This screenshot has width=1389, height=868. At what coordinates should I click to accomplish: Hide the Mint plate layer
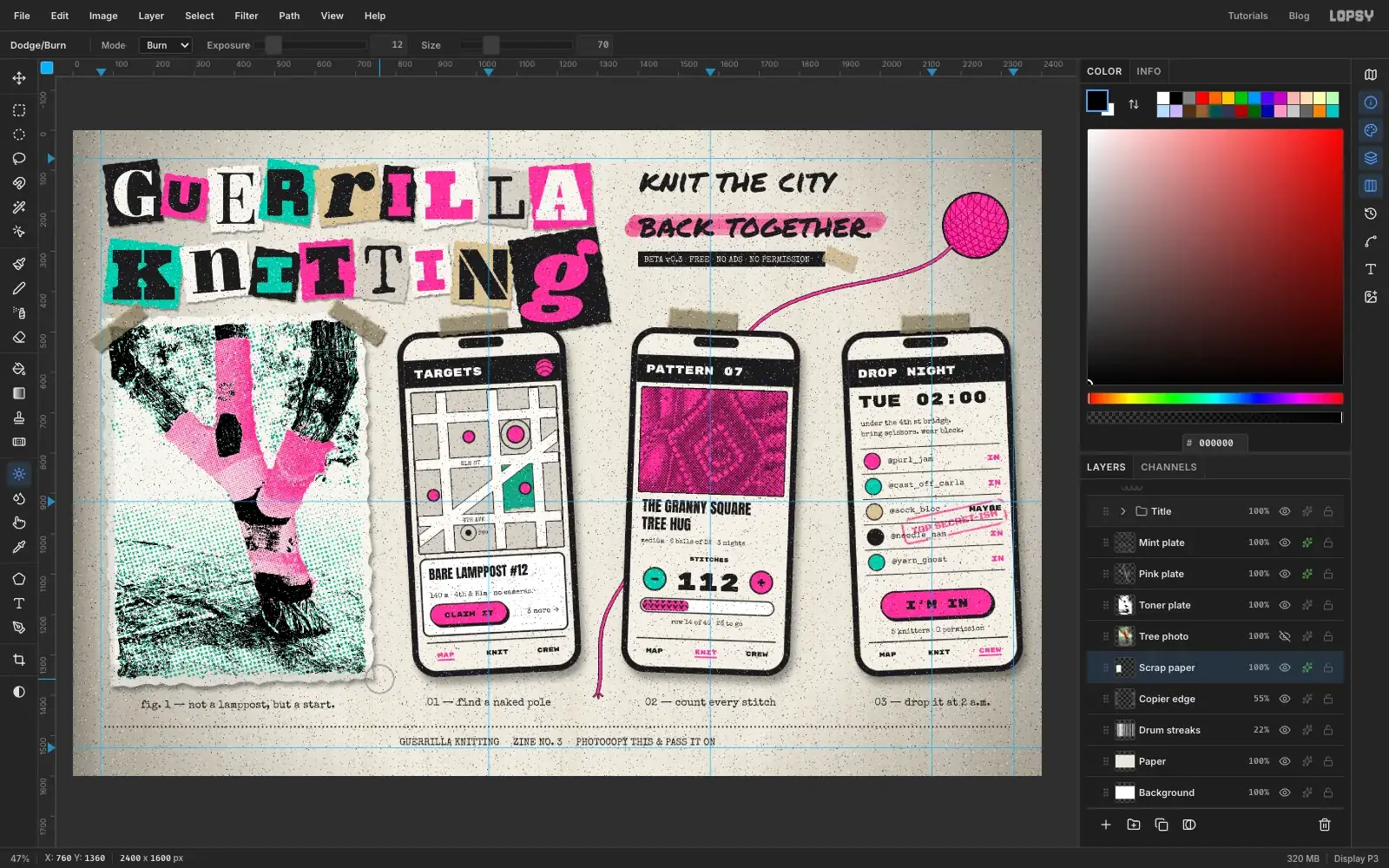pyautogui.click(x=1284, y=542)
